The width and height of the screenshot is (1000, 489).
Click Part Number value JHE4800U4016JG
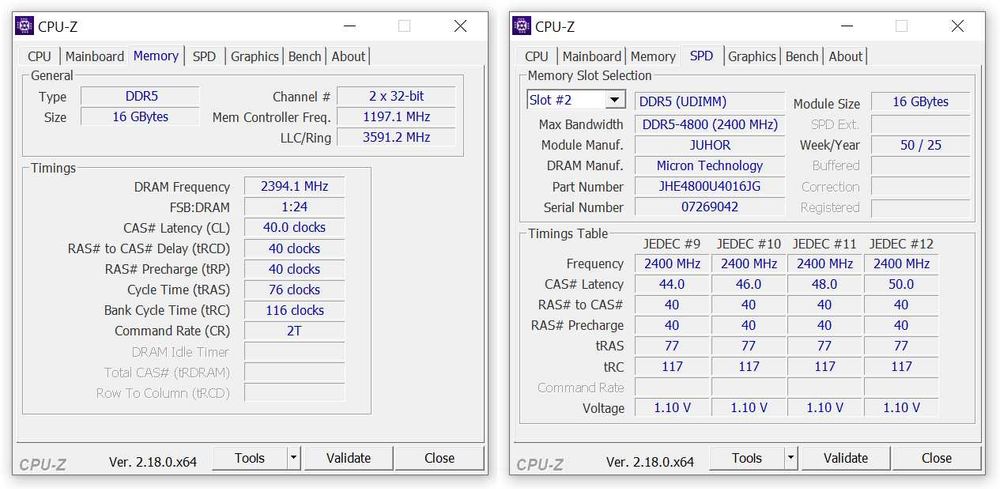709,187
